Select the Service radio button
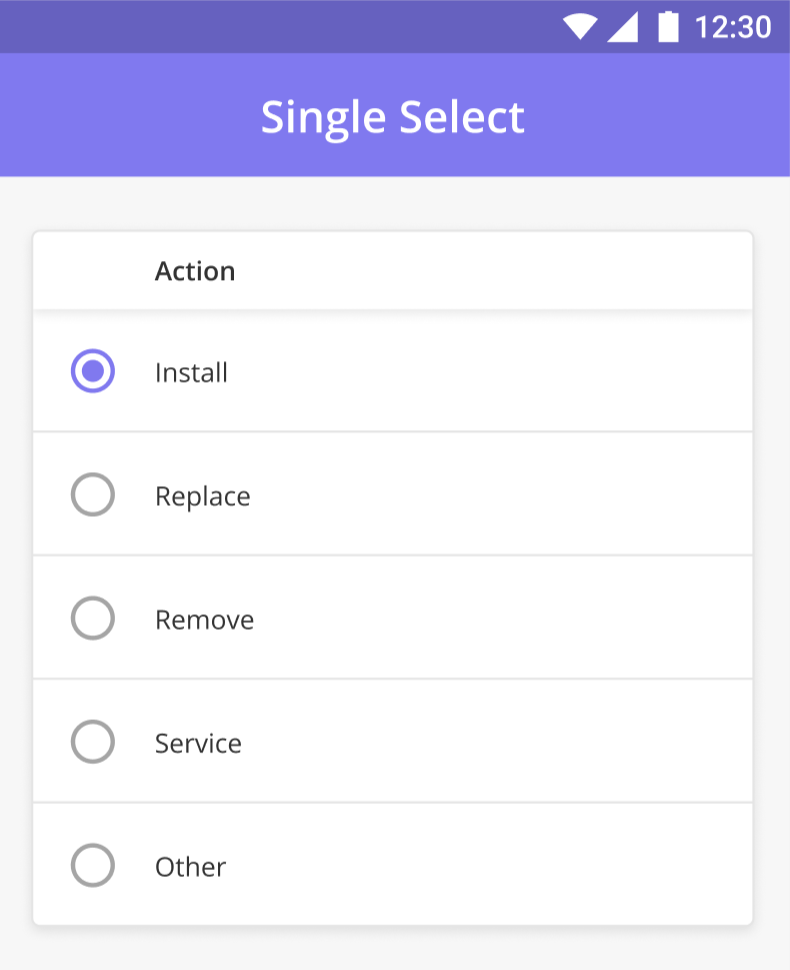This screenshot has height=970, width=790. point(93,742)
